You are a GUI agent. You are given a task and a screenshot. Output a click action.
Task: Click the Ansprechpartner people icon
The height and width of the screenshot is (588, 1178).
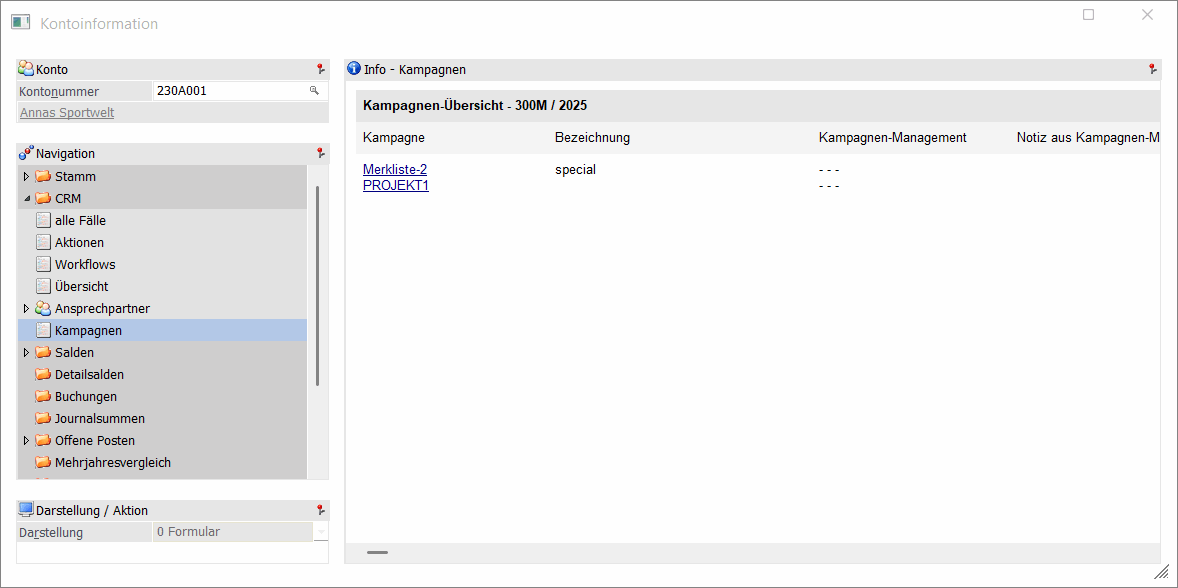(x=43, y=308)
